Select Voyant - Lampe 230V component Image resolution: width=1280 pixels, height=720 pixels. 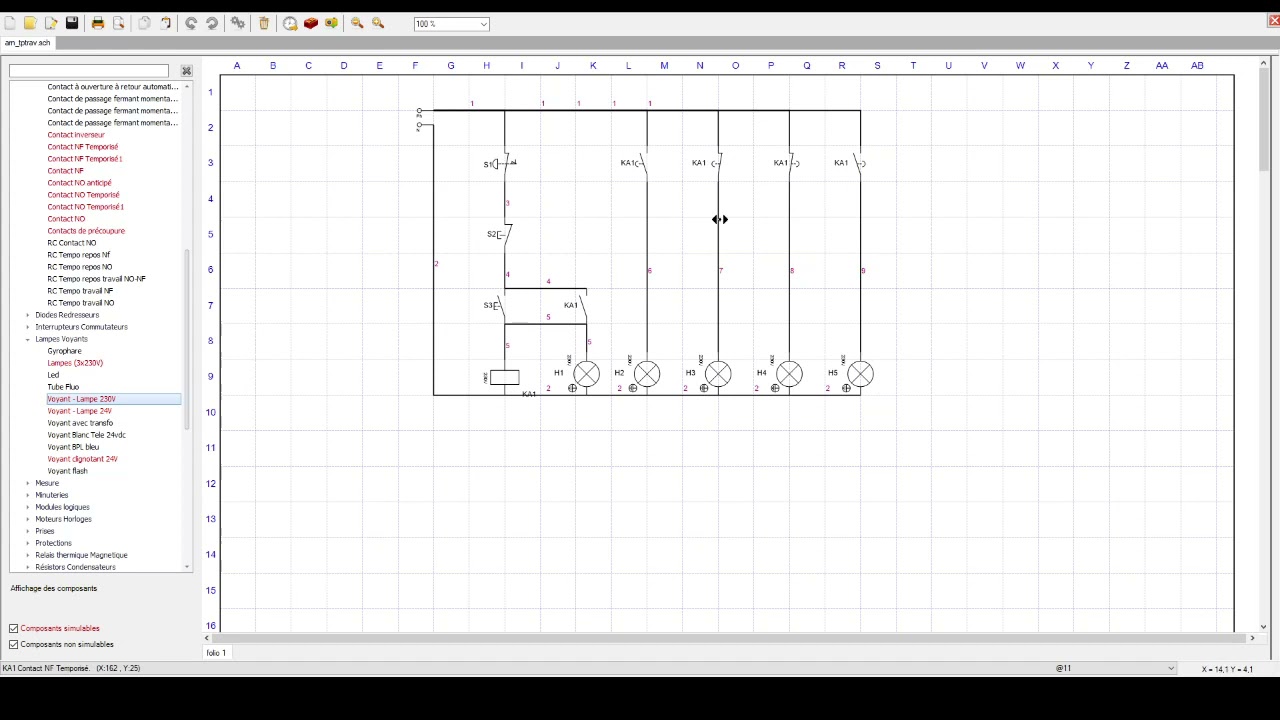coord(81,399)
